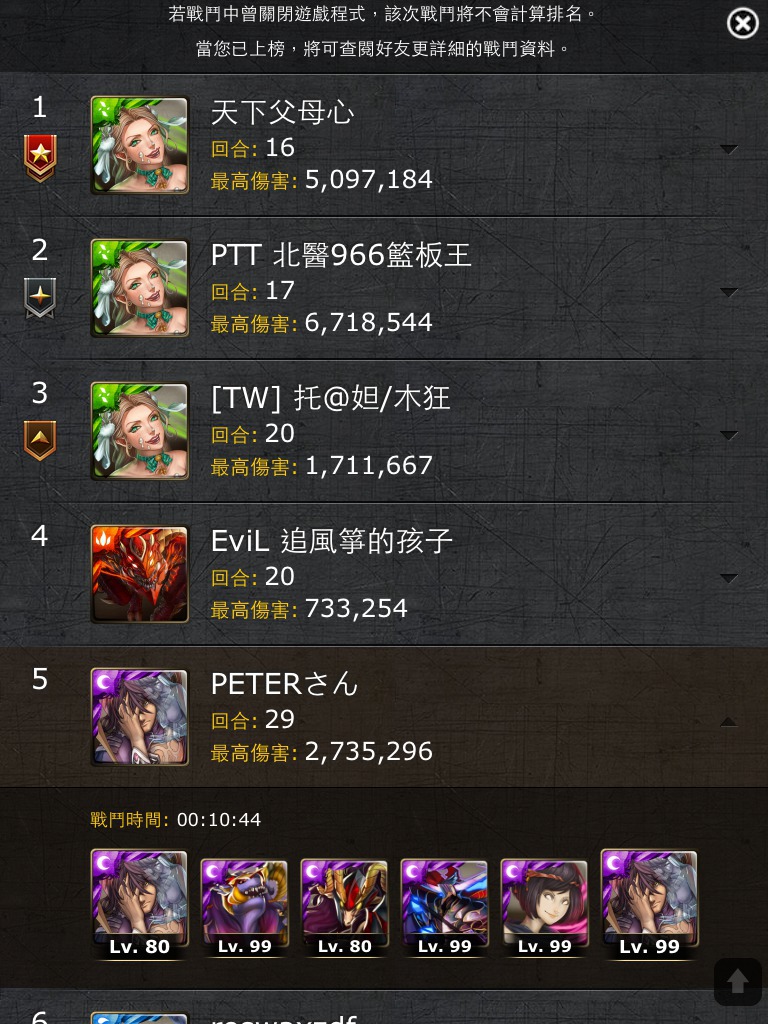
Task: Tap PETERさん's dark leader avatar
Action: pyautogui.click(x=140, y=717)
